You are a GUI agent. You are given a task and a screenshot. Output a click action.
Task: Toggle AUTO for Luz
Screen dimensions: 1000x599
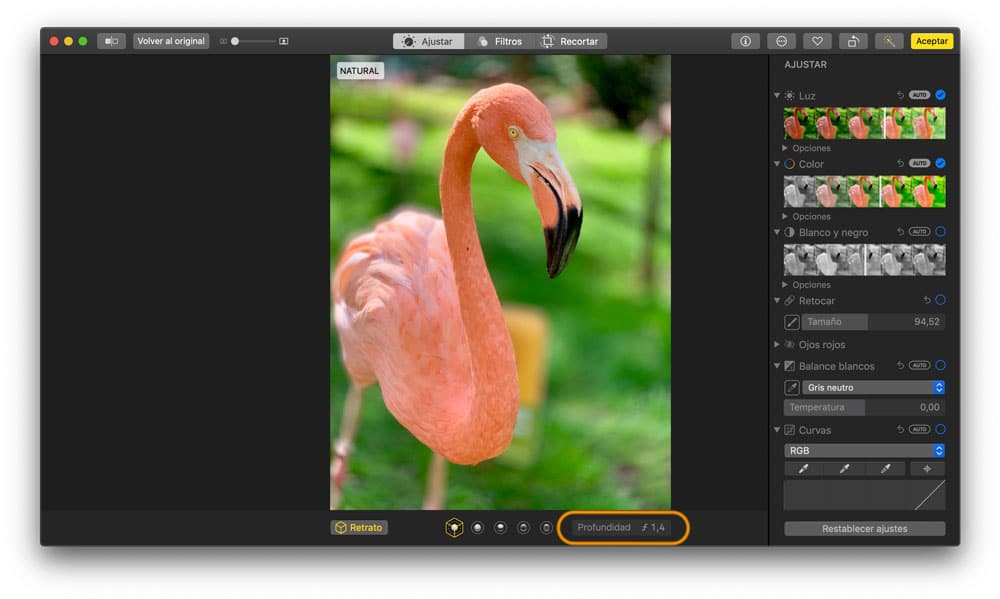[x=919, y=95]
